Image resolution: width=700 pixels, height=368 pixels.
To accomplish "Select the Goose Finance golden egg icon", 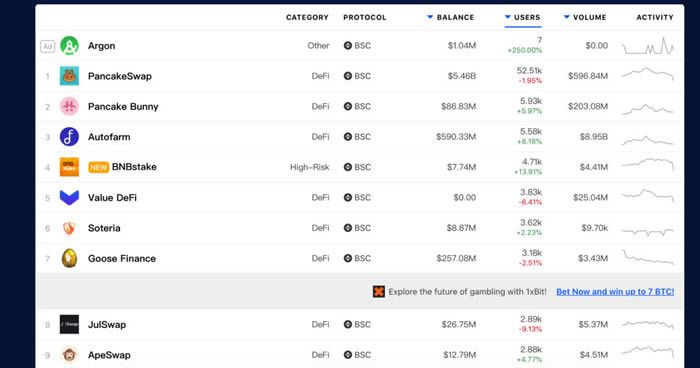I will [x=69, y=258].
